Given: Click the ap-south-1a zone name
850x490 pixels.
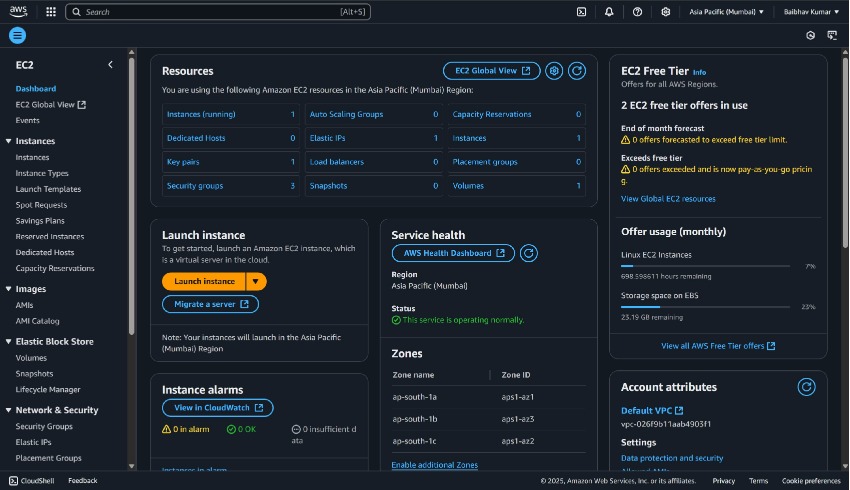Looking at the screenshot, I should [x=415, y=397].
